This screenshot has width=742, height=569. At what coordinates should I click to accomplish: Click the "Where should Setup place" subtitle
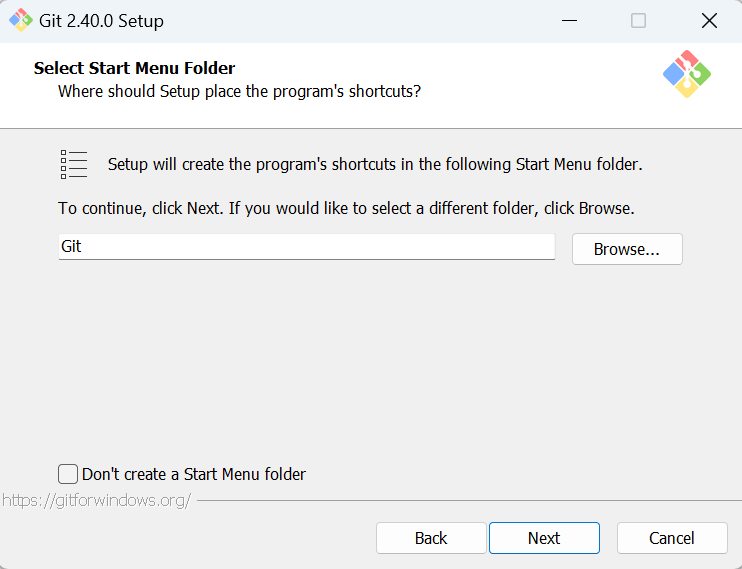(x=239, y=91)
